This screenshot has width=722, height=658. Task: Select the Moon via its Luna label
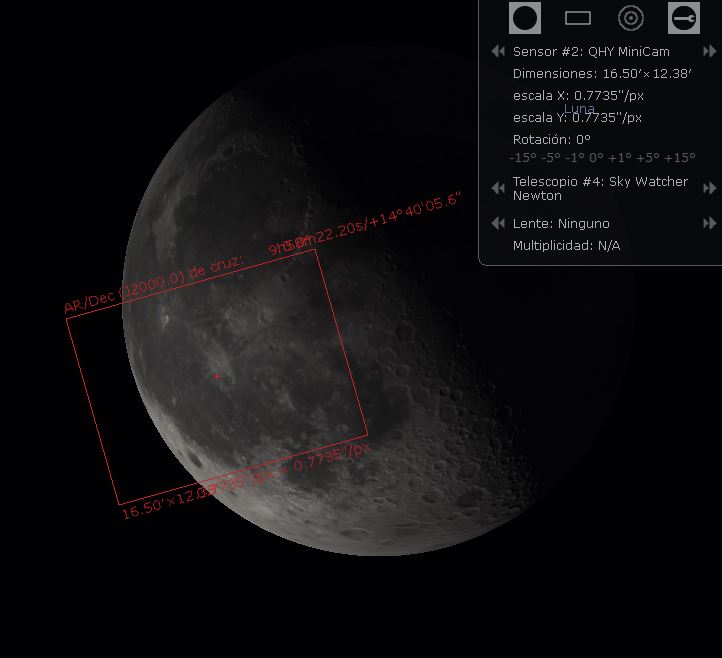579,108
